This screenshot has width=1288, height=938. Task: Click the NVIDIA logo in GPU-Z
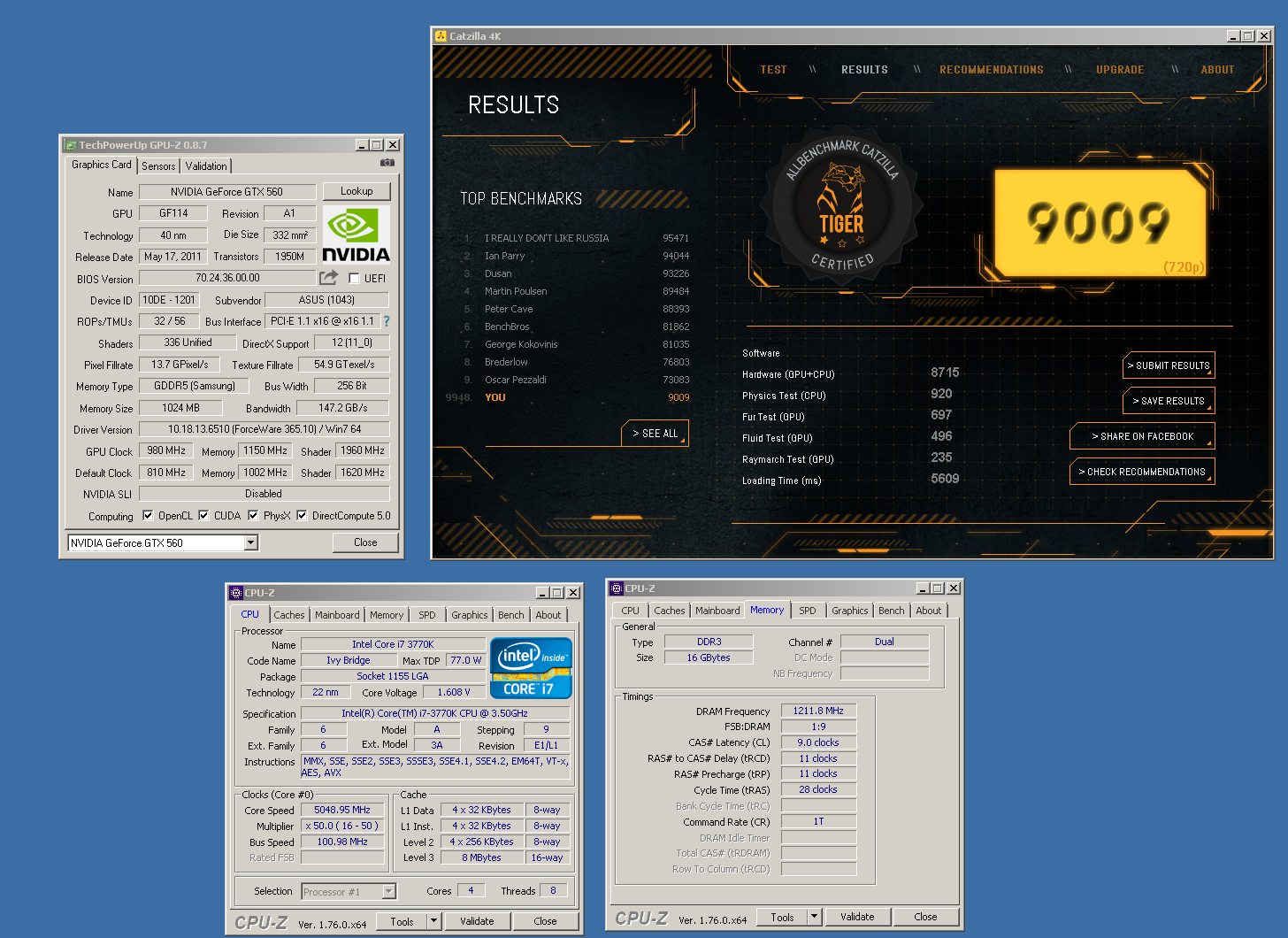[356, 235]
